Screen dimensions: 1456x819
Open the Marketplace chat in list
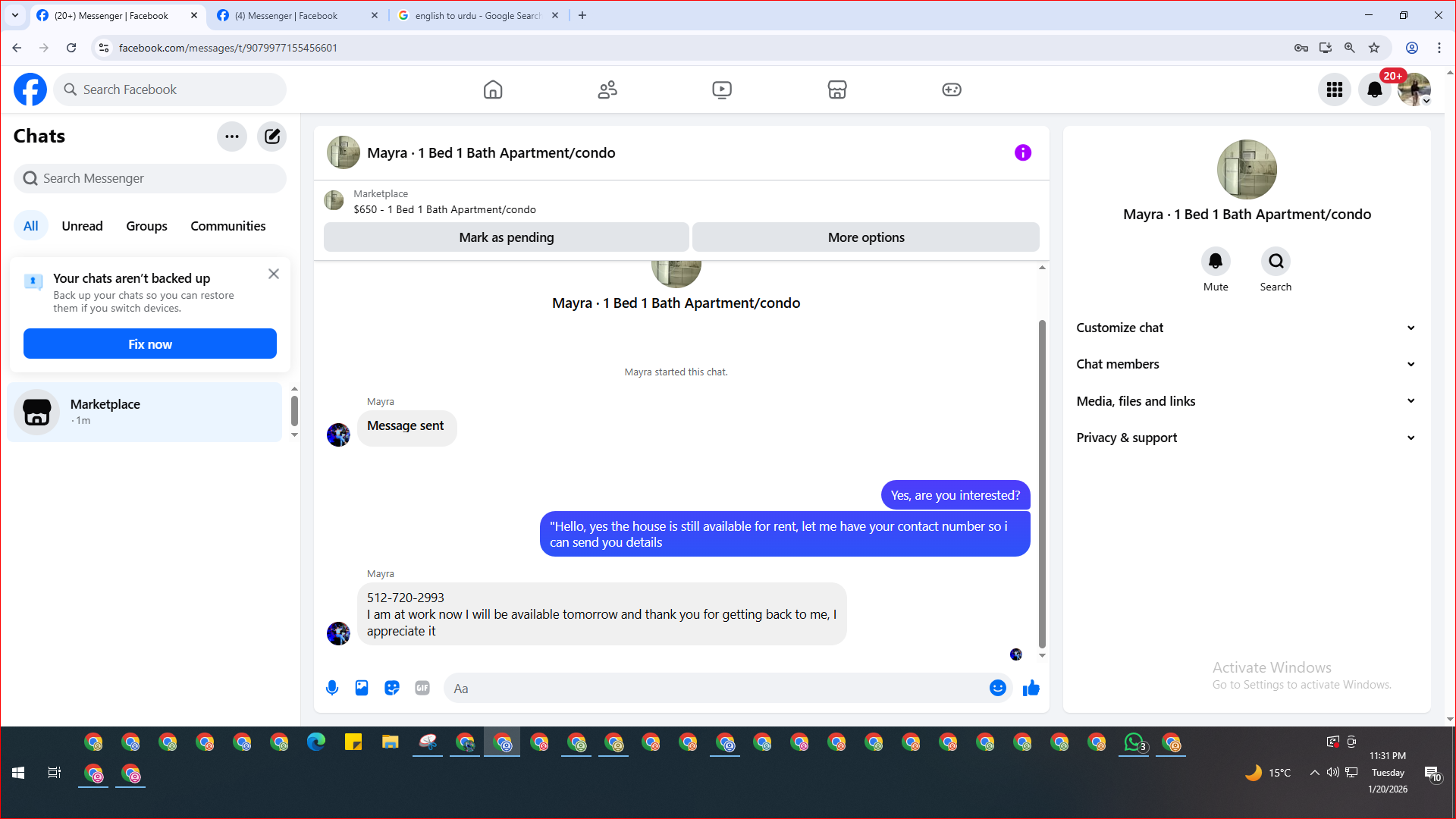click(145, 412)
